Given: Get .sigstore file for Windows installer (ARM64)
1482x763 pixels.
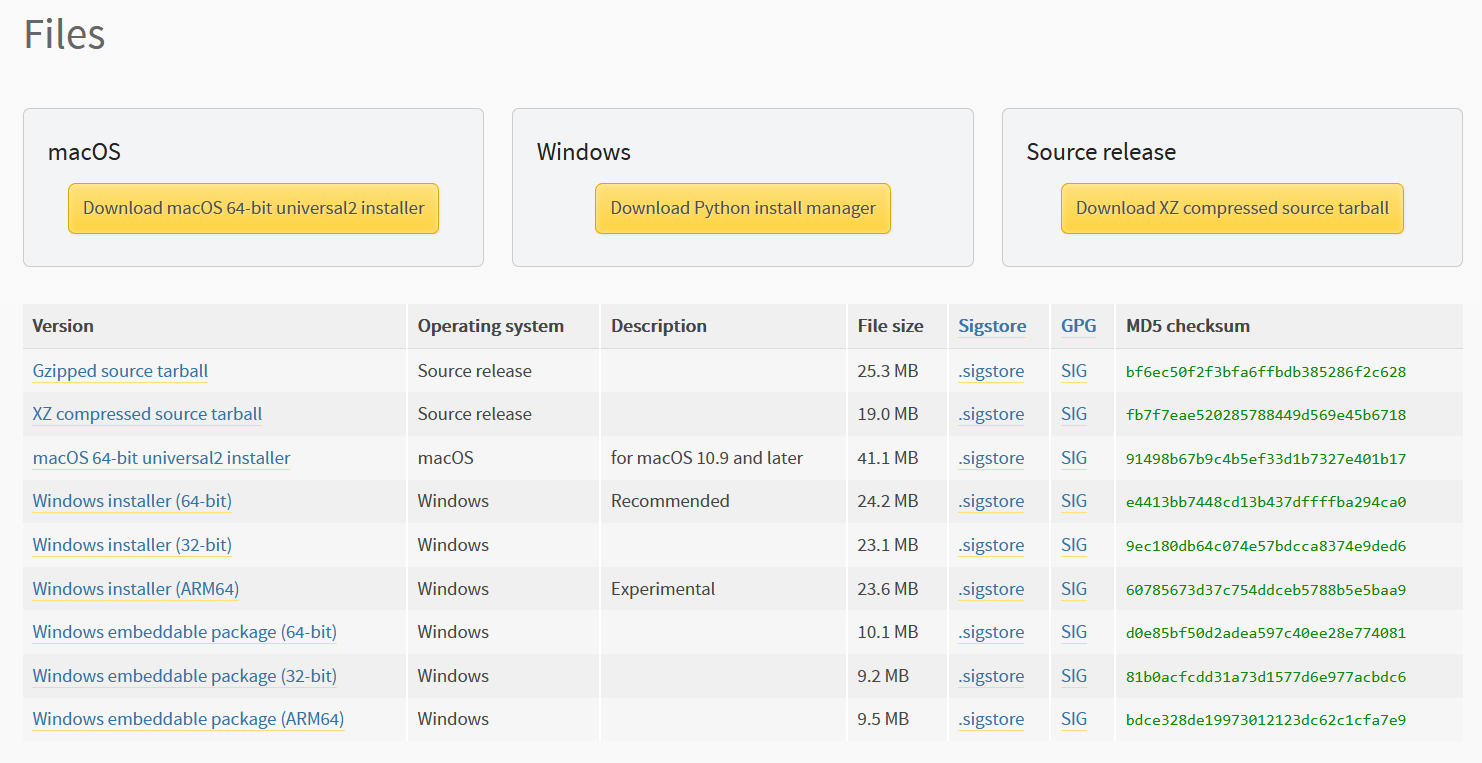Looking at the screenshot, I should pyautogui.click(x=991, y=589).
